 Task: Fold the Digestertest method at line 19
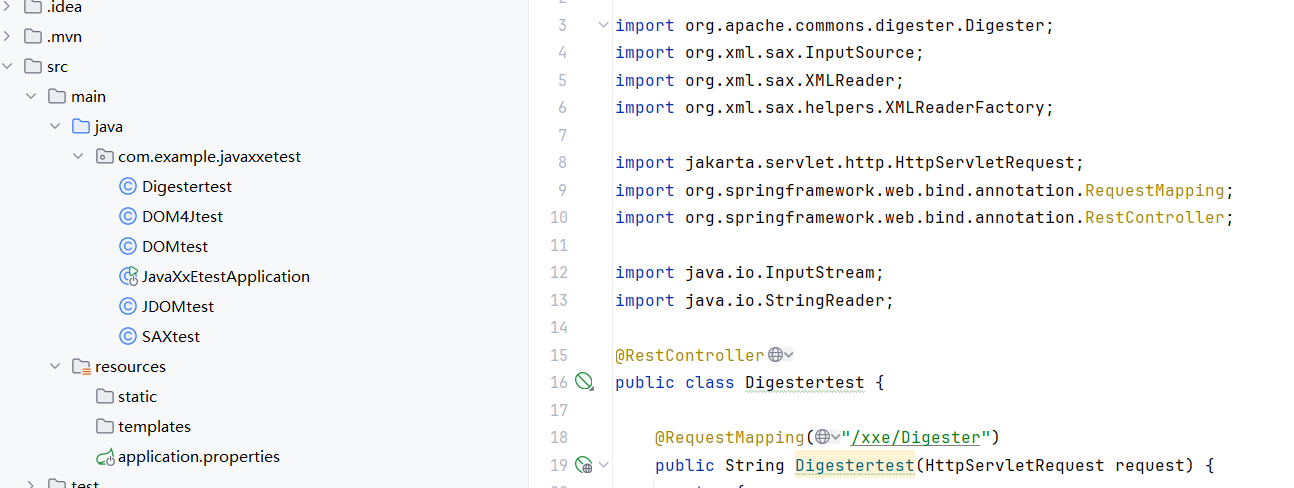click(x=603, y=465)
